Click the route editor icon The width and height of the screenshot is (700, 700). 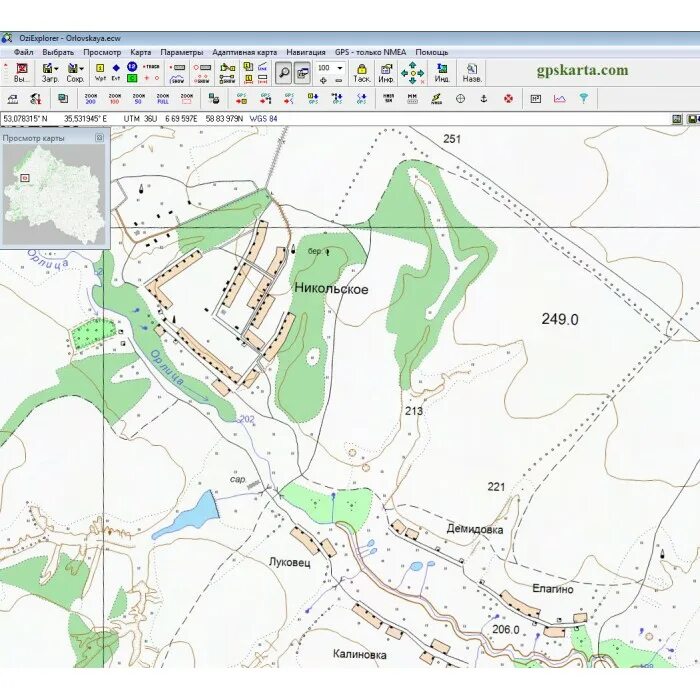point(228,68)
